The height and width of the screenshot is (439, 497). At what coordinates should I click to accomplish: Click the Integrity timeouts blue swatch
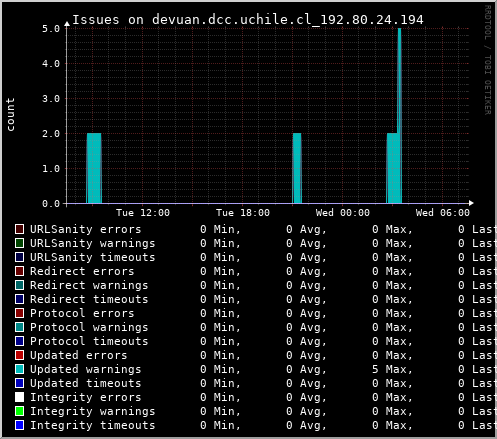19,425
